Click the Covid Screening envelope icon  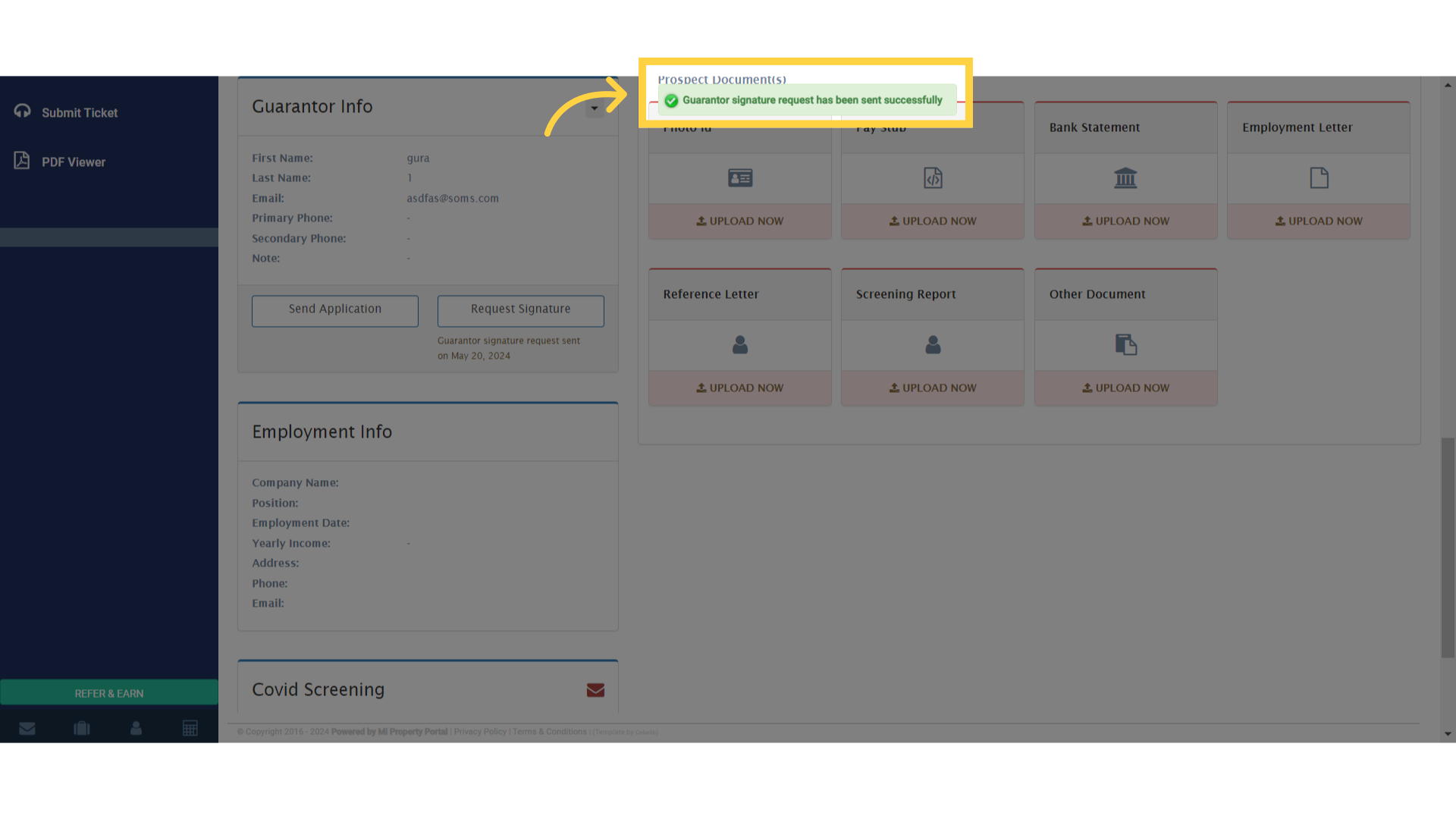point(595,690)
